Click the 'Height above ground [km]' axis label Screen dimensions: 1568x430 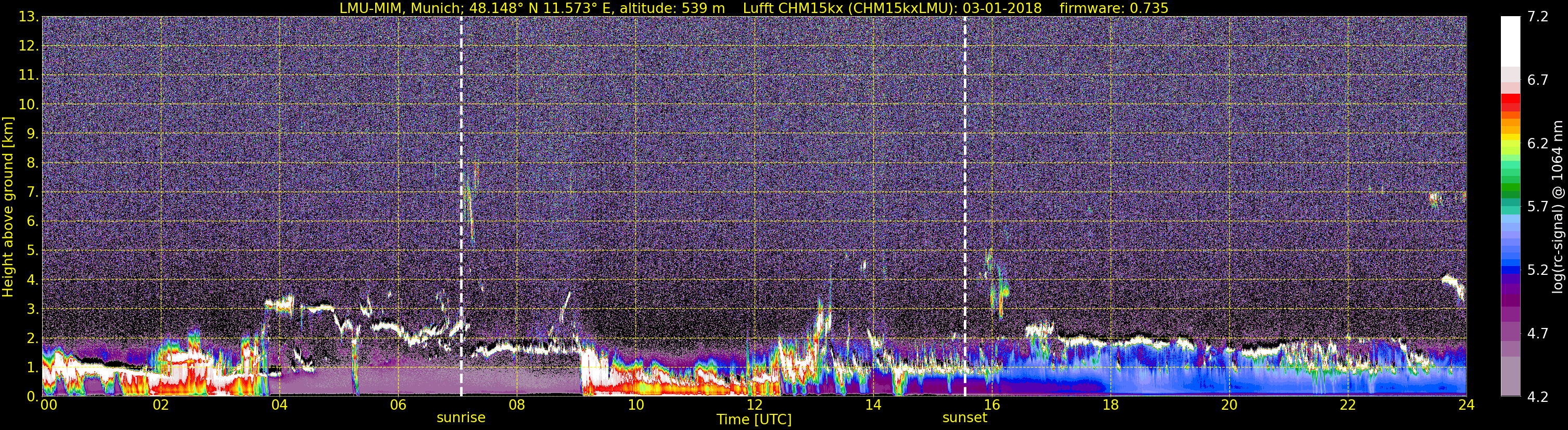(x=8, y=207)
